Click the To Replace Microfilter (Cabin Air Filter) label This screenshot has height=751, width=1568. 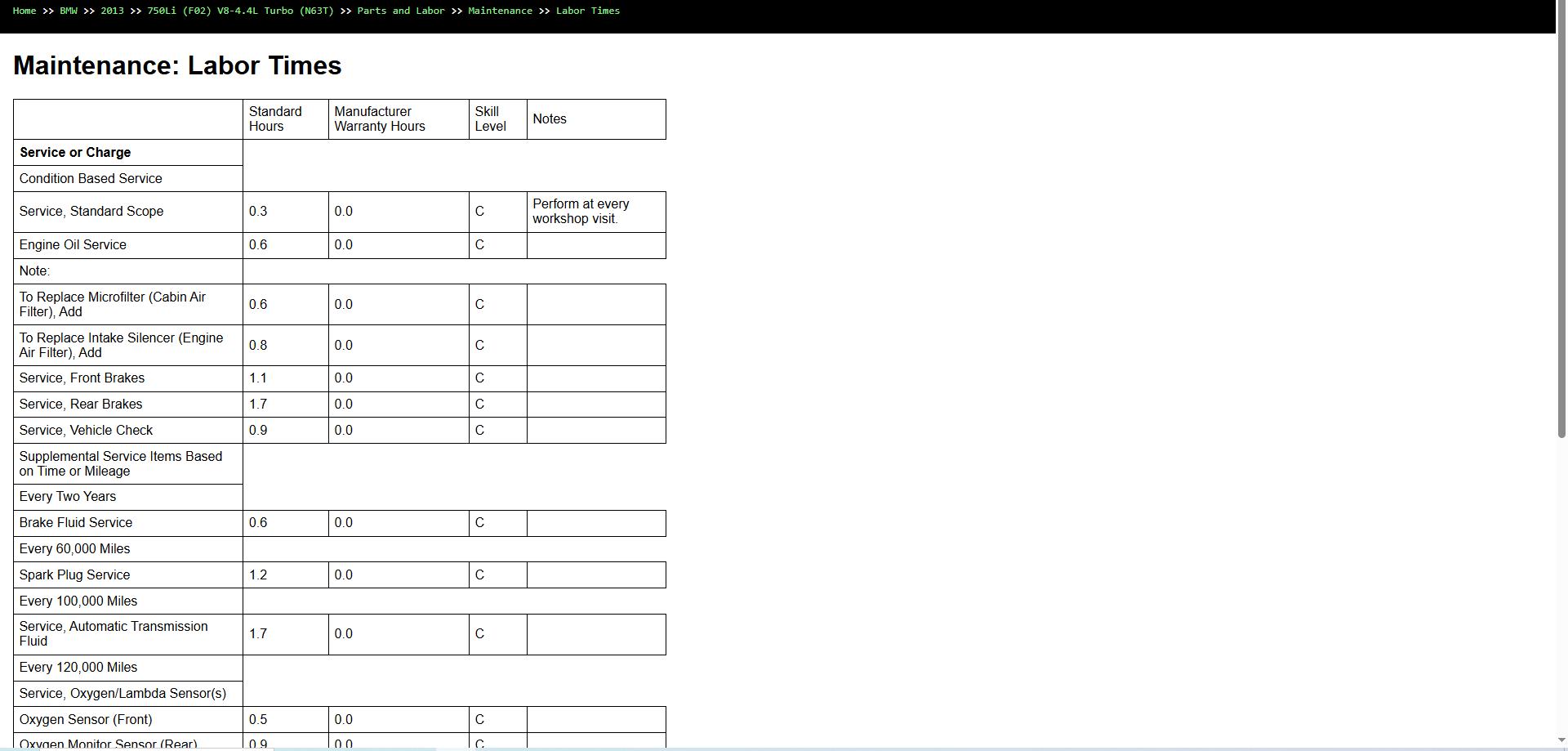(113, 305)
